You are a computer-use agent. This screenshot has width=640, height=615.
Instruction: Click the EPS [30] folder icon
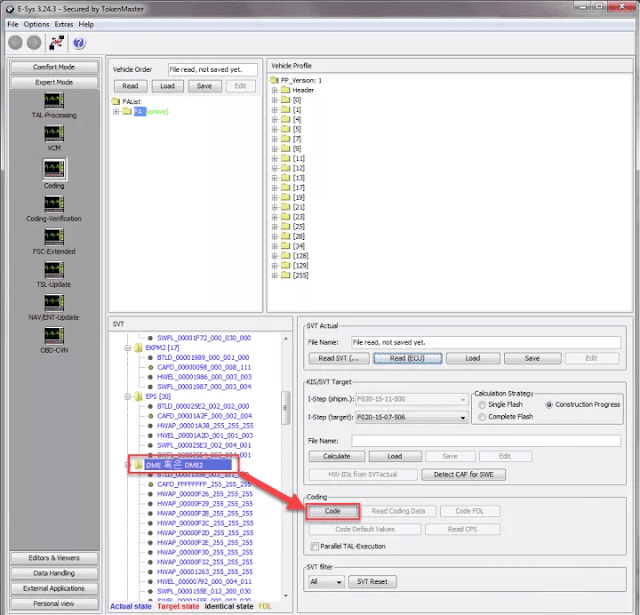click(139, 396)
